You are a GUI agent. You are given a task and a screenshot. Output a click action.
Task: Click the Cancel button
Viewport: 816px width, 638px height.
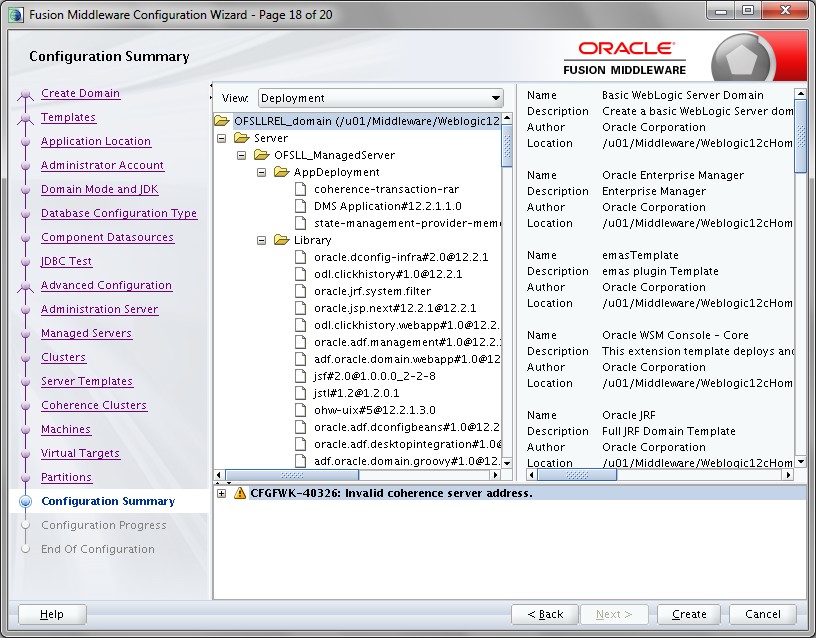point(762,614)
